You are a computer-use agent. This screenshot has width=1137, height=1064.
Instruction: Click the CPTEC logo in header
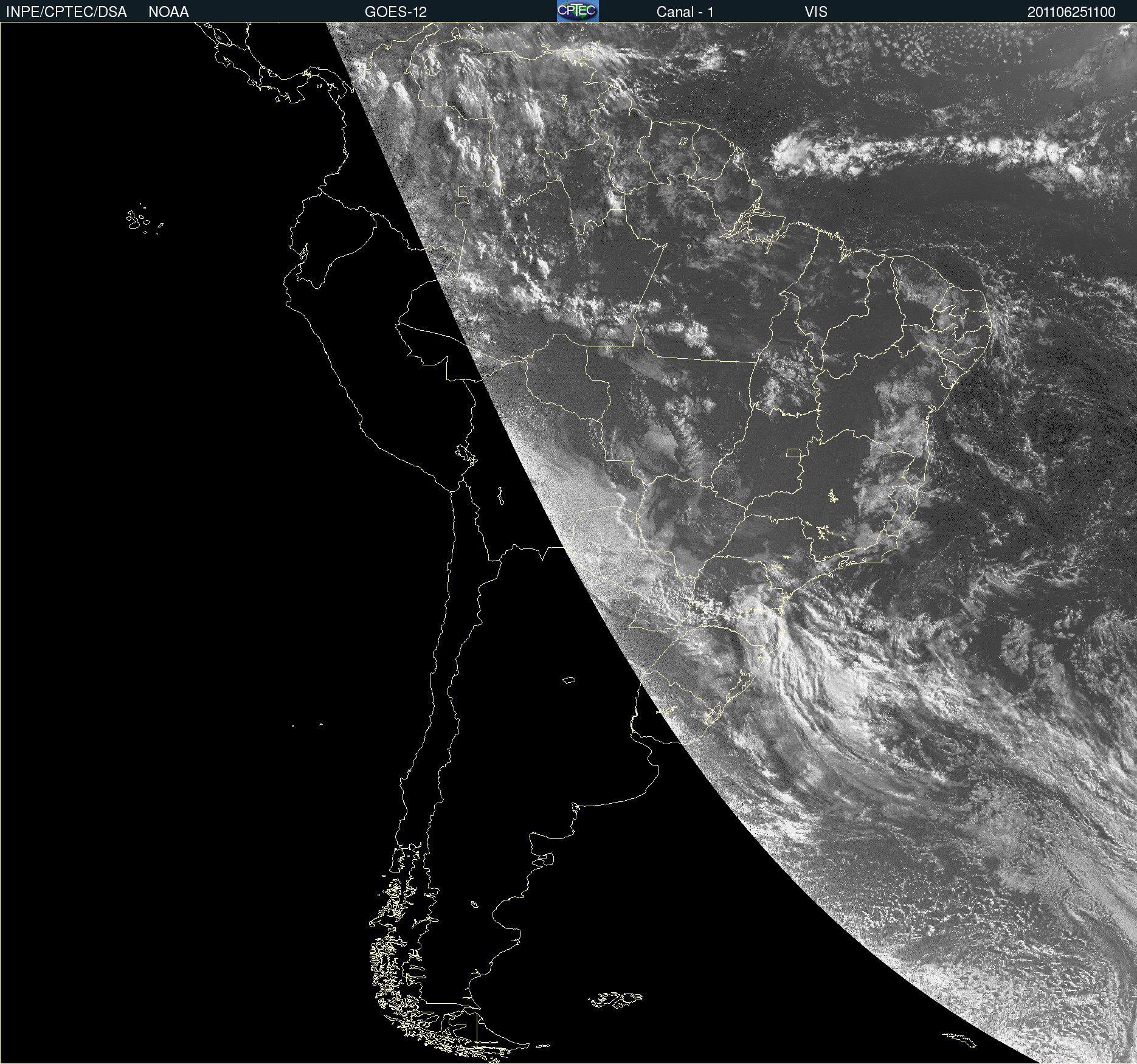(578, 11)
